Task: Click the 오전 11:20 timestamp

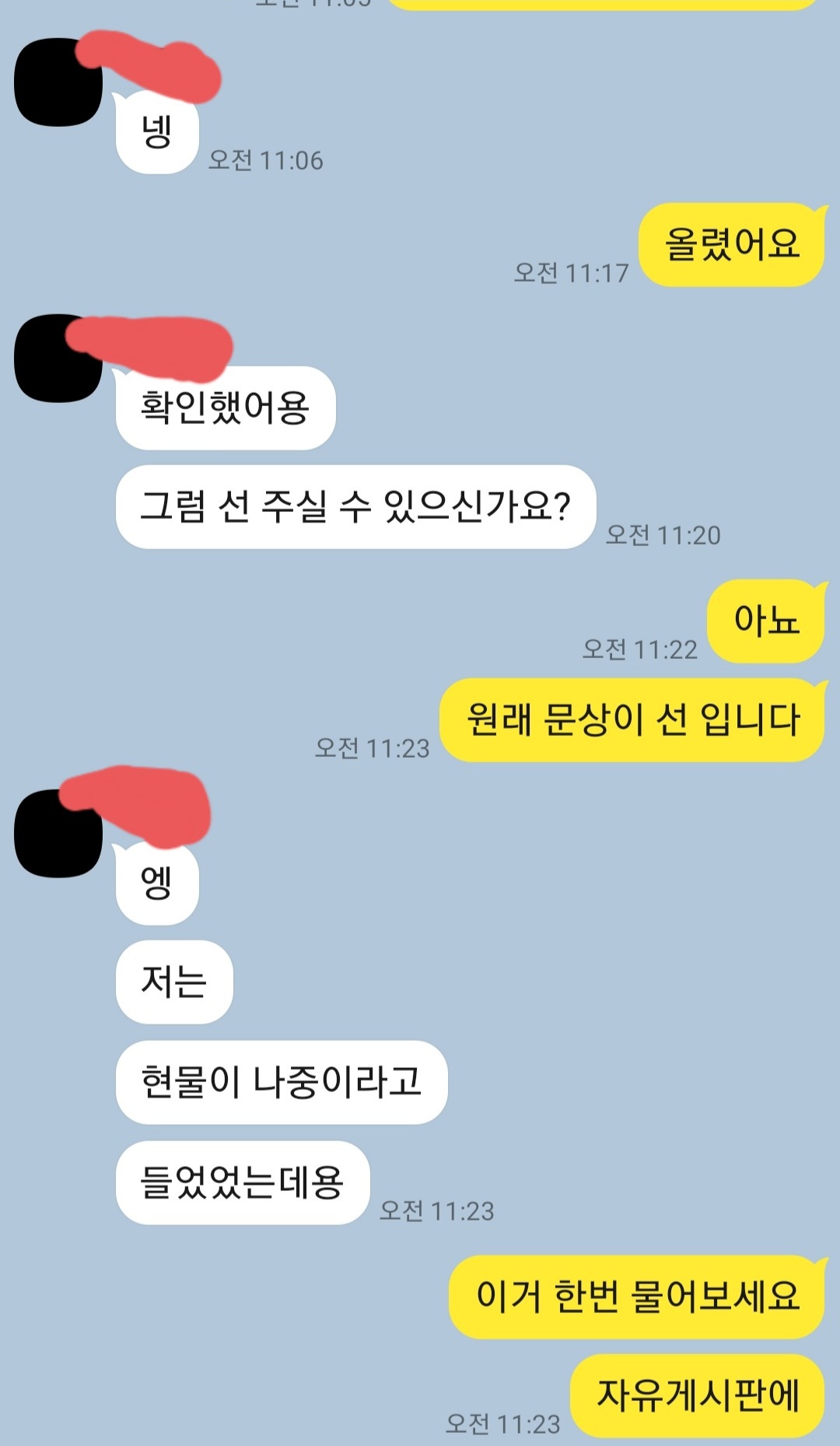Action: (663, 535)
